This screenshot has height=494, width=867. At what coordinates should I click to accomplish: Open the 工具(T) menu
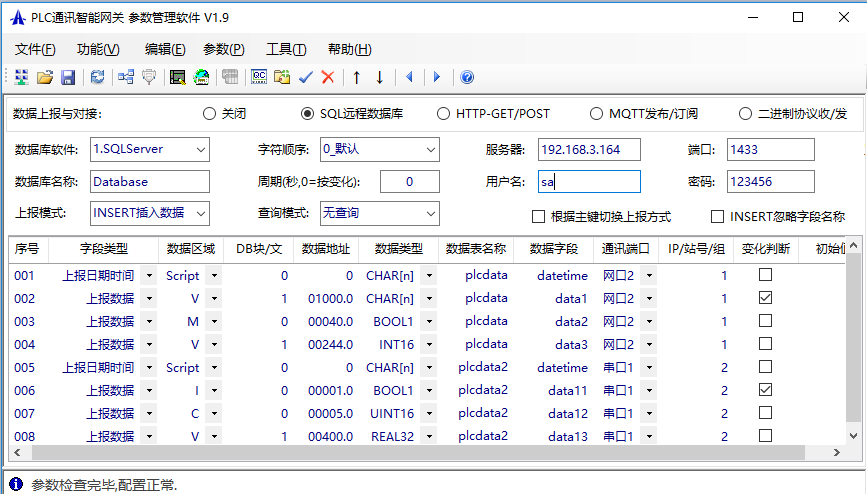coord(286,49)
